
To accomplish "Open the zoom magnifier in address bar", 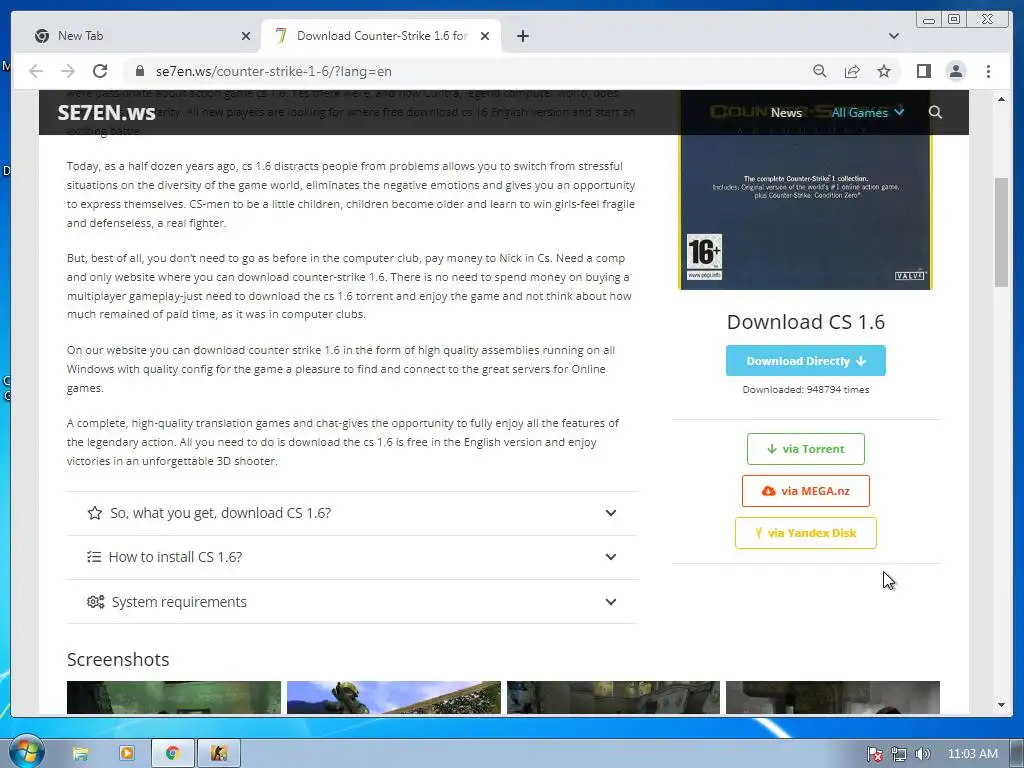I will click(820, 71).
